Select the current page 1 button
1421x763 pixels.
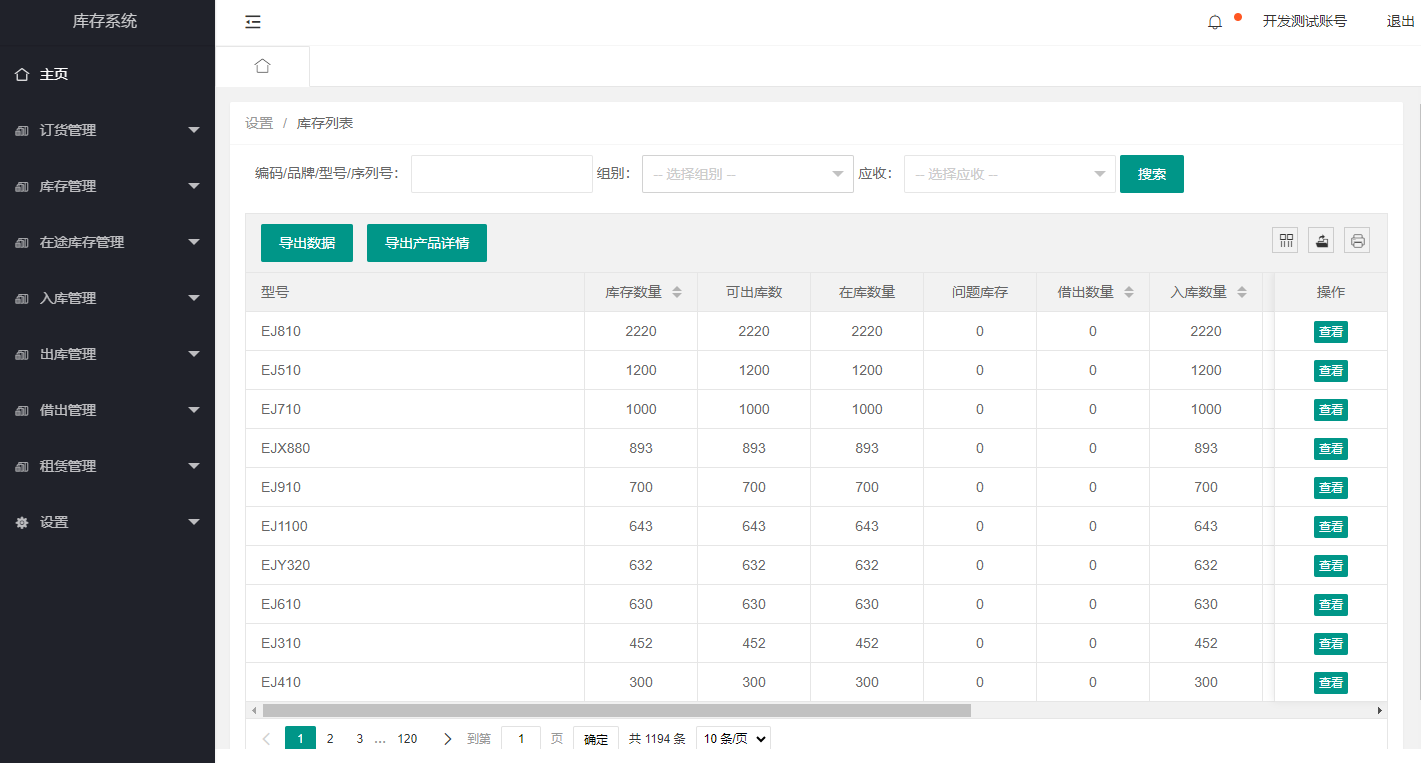(x=300, y=739)
